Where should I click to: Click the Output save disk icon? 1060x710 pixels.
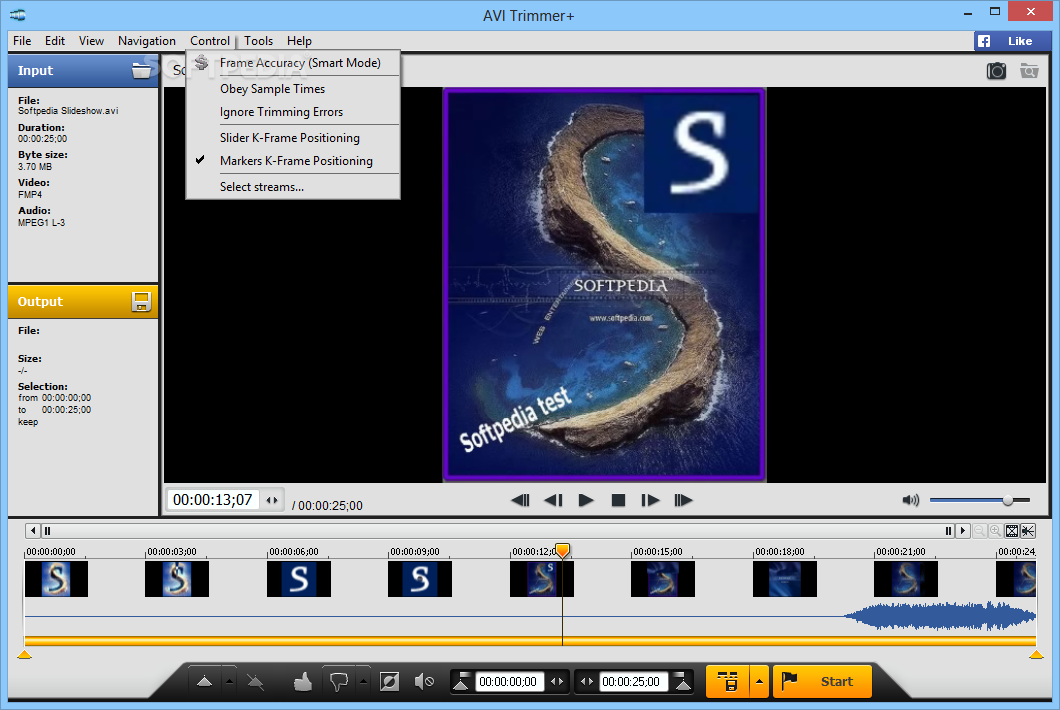click(x=141, y=302)
